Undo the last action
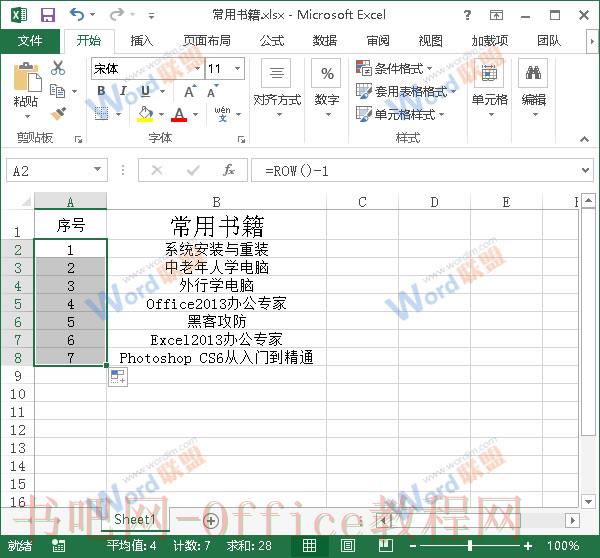This screenshot has height=558, width=600. [x=77, y=15]
